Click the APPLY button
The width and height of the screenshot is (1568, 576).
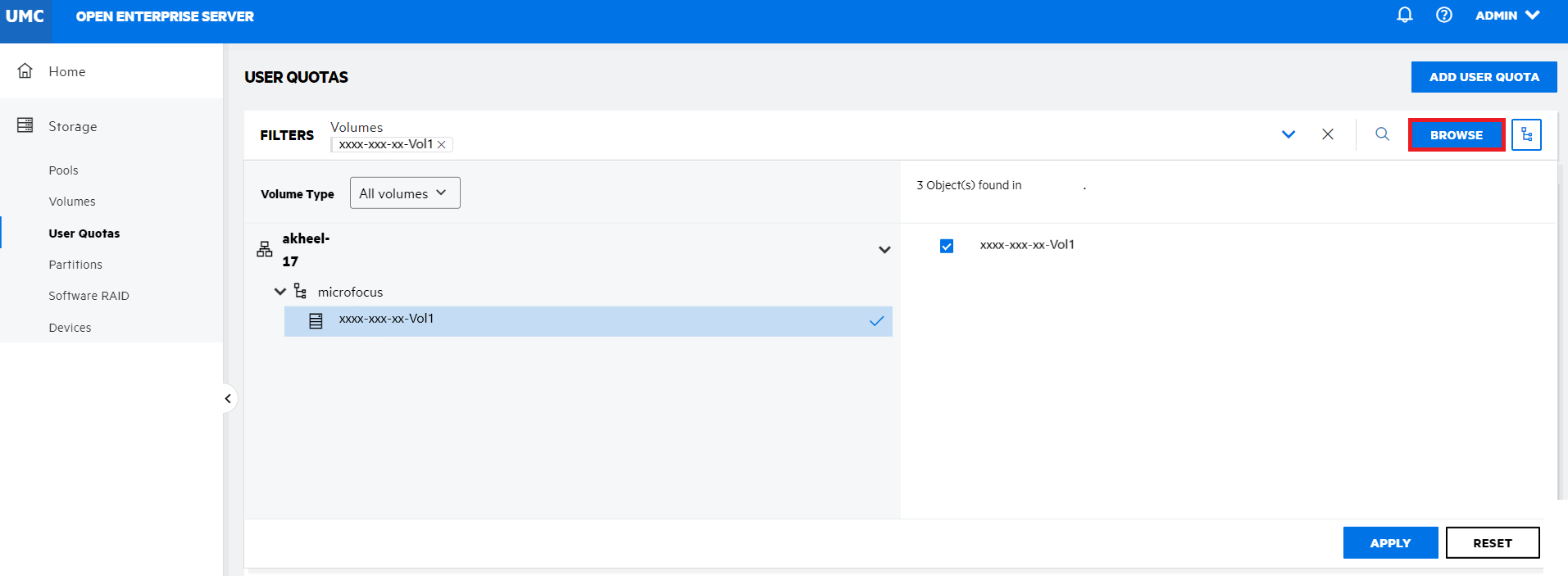(x=1389, y=542)
